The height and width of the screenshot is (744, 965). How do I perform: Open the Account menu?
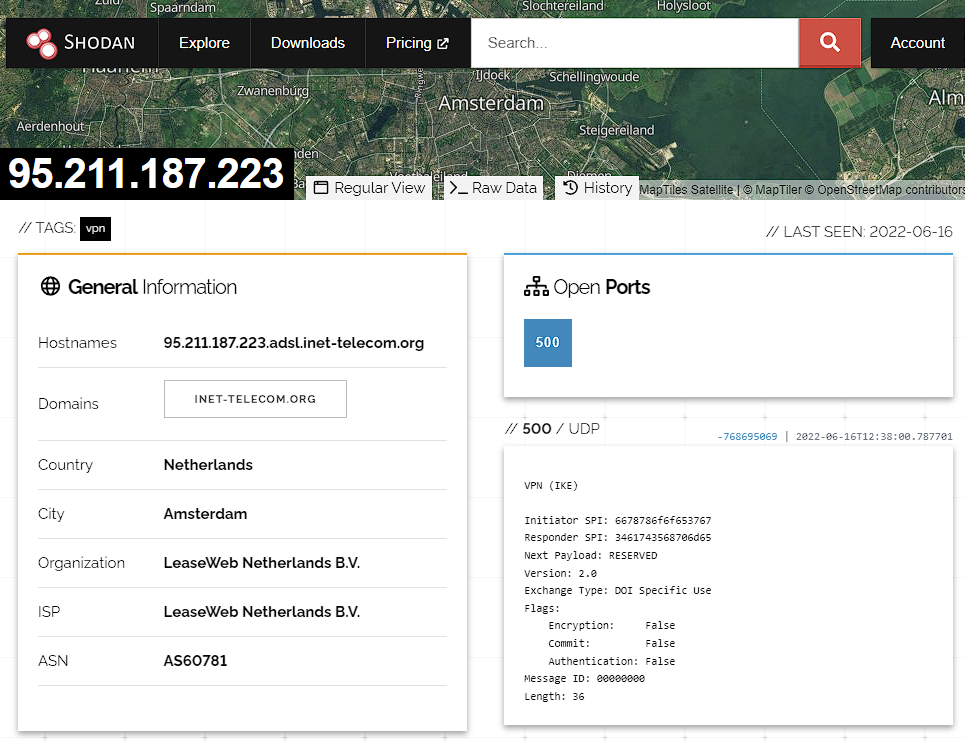917,43
